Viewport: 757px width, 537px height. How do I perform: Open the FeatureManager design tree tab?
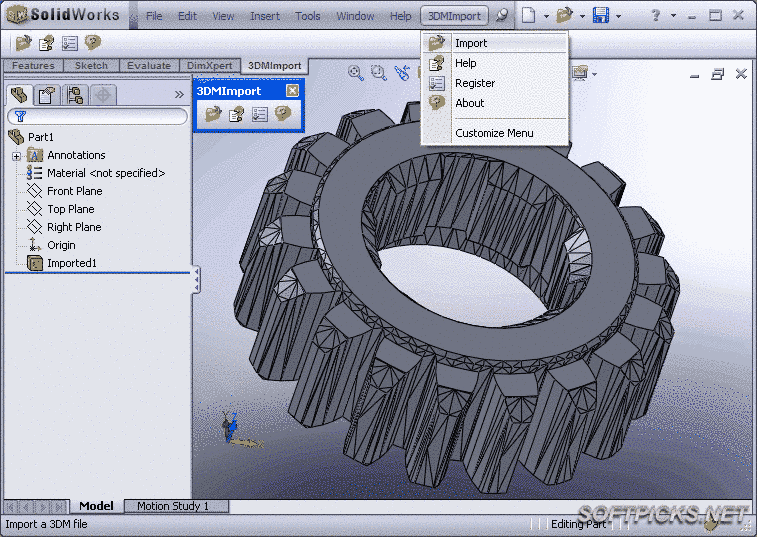pyautogui.click(x=18, y=95)
